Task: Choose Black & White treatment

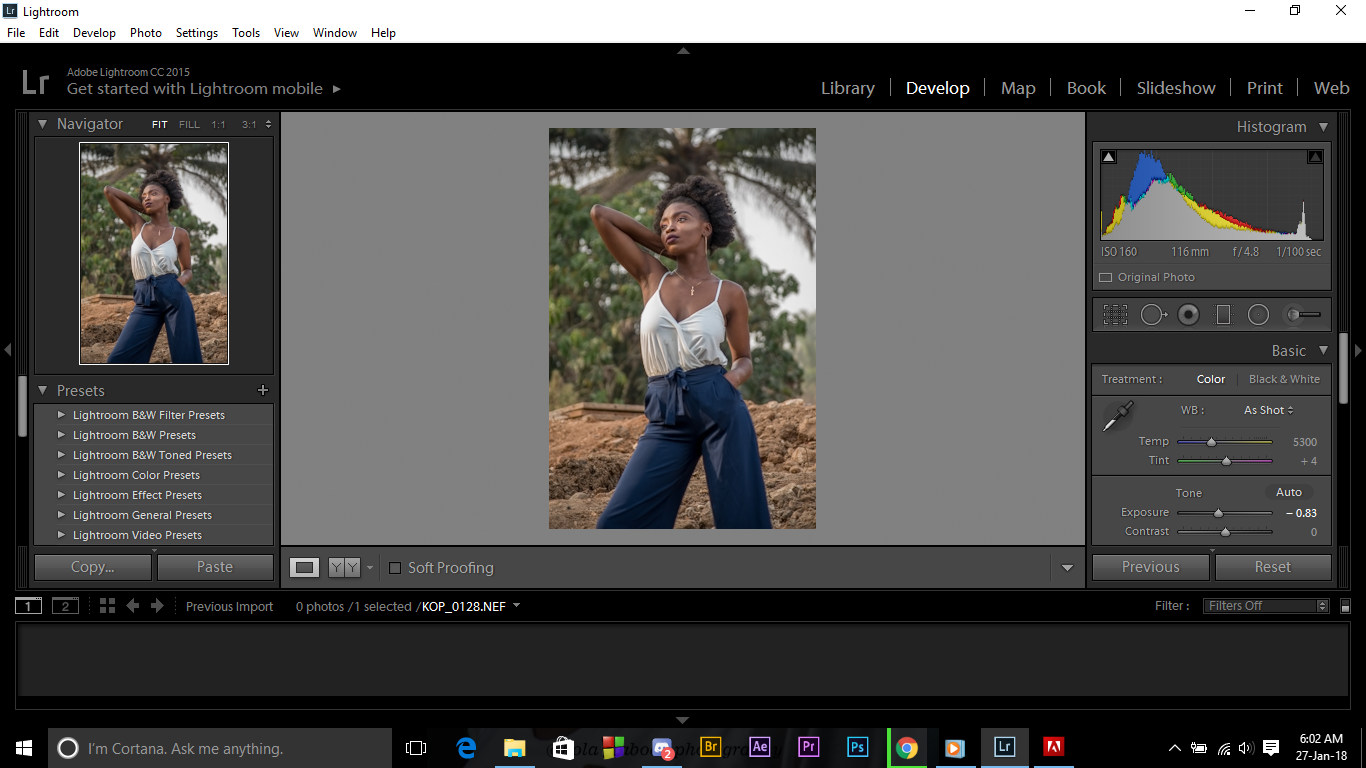Action: tap(1284, 379)
